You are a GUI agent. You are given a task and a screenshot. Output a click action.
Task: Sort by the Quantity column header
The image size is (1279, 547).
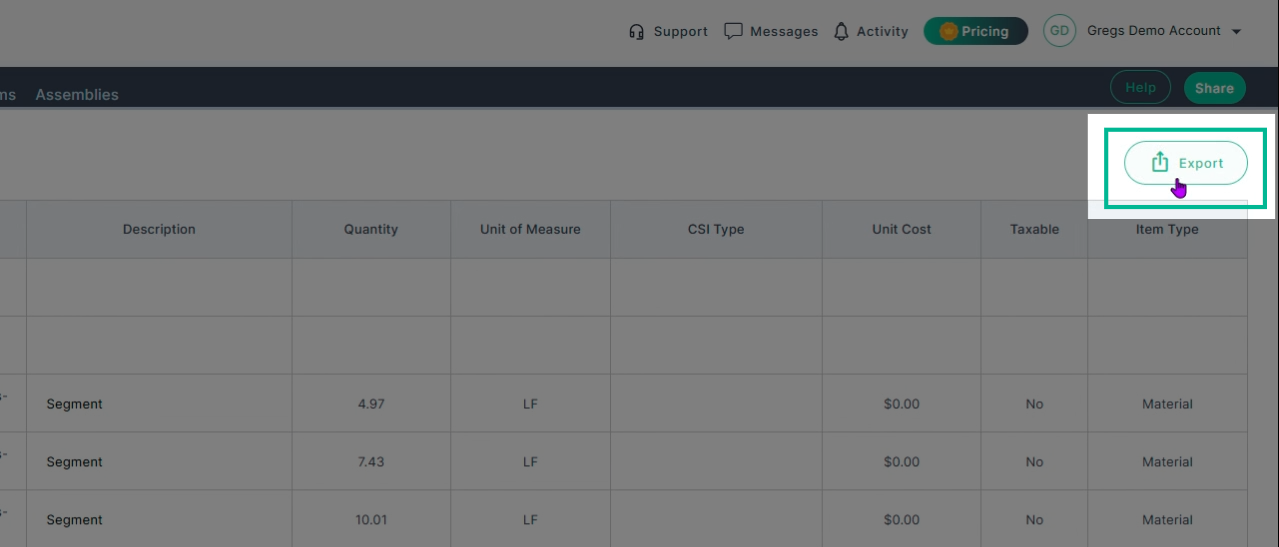click(371, 229)
